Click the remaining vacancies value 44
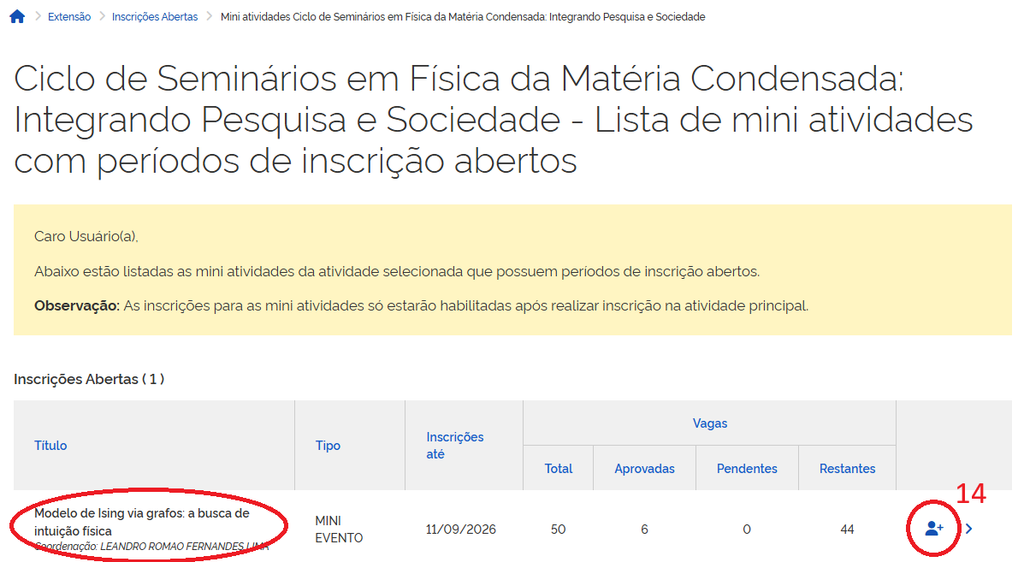Viewport: 1024px width, 562px height. [847, 529]
